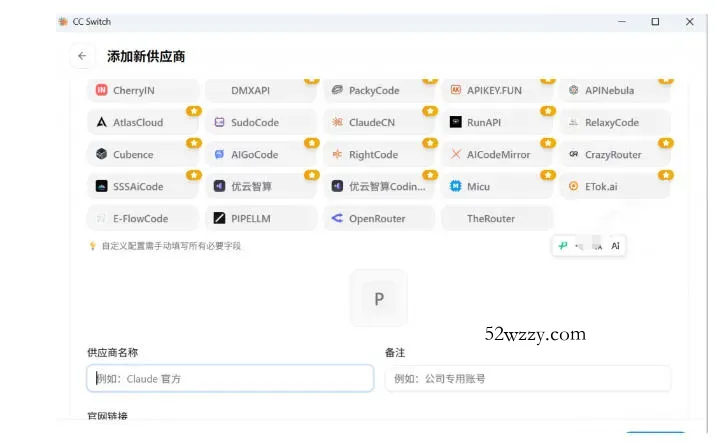Click the star badge on RunAPI
Screen dimensions: 715x443
(548, 111)
